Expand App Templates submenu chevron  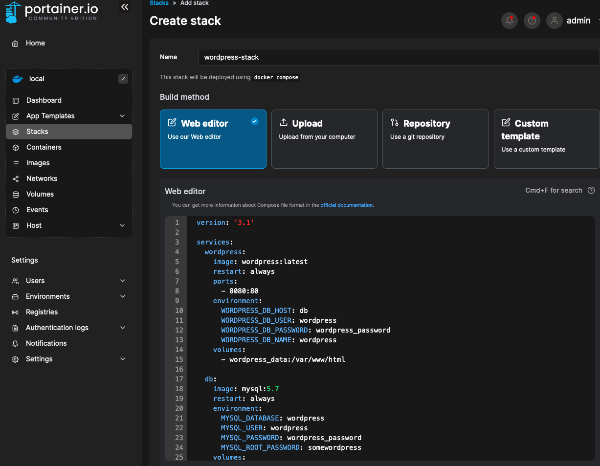pyautogui.click(x=122, y=116)
